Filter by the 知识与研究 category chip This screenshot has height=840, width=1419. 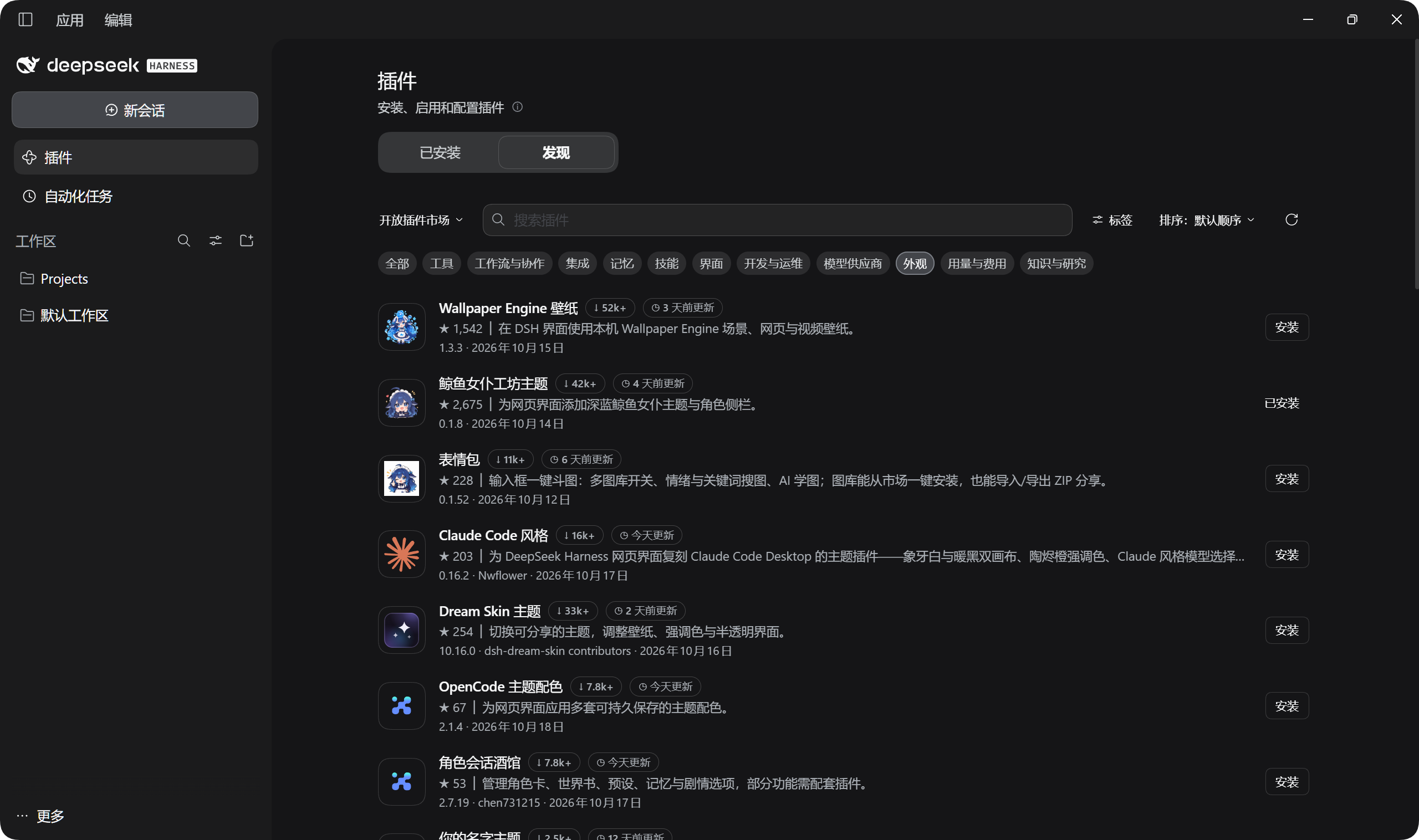coord(1056,263)
